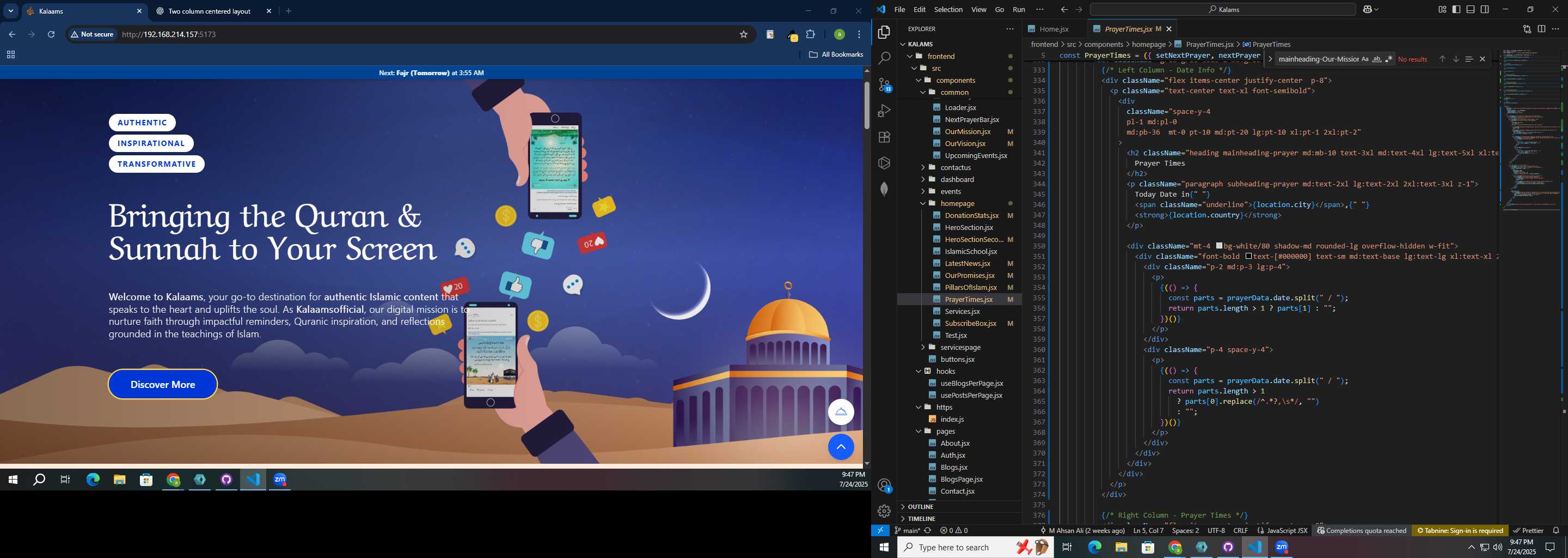Toggle Match Whole Word in find widget
The height and width of the screenshot is (558, 1568).
click(x=1376, y=59)
